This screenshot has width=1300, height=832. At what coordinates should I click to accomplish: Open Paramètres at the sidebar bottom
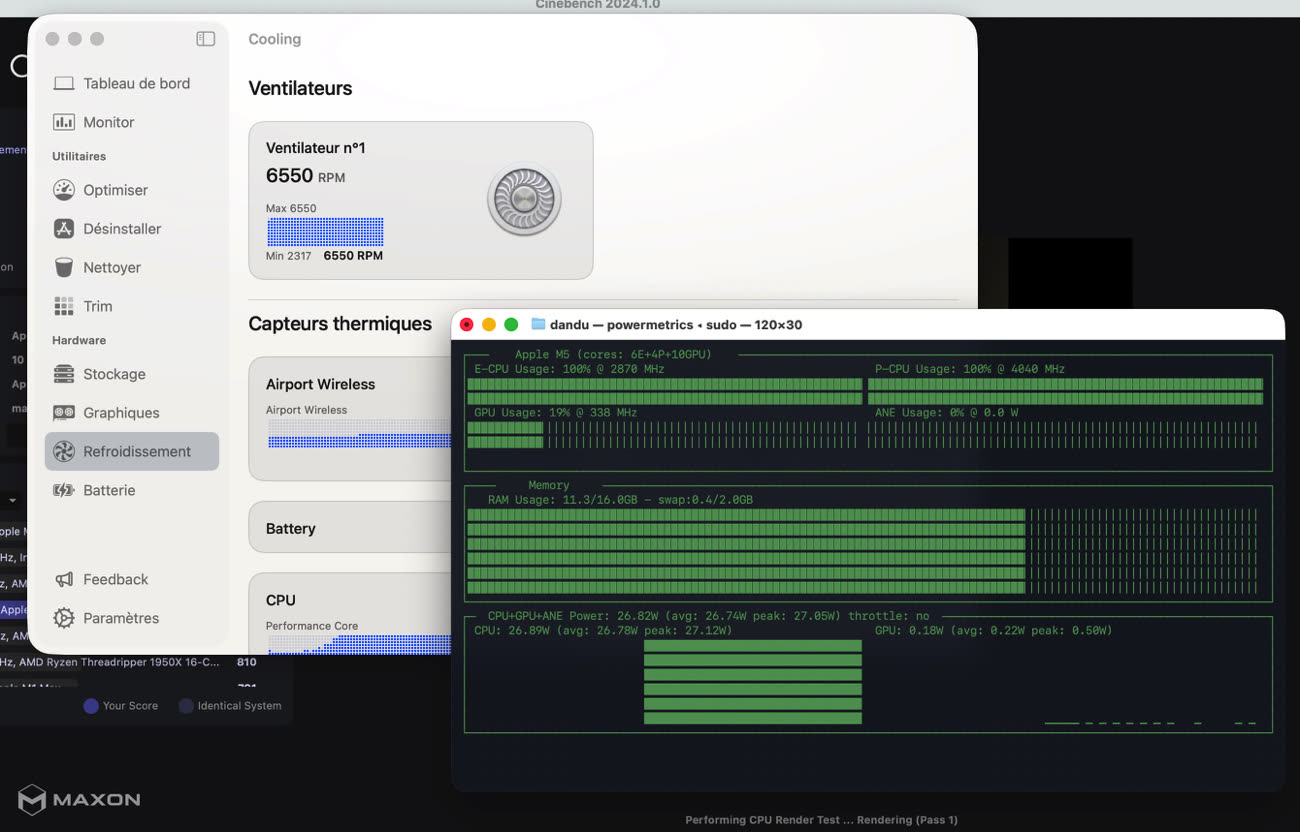pos(120,618)
